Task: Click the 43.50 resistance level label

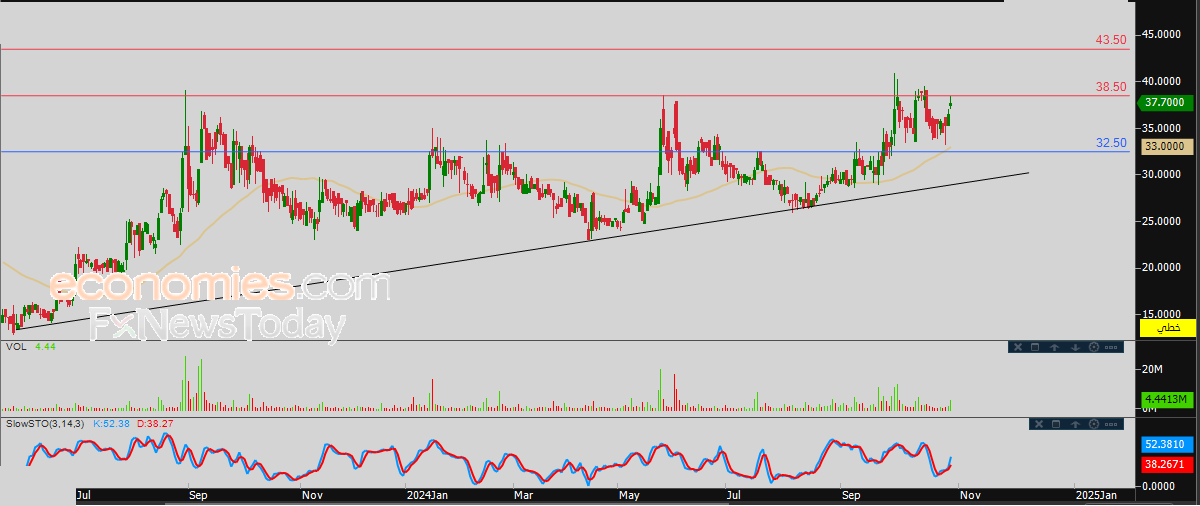Action: tap(1111, 40)
